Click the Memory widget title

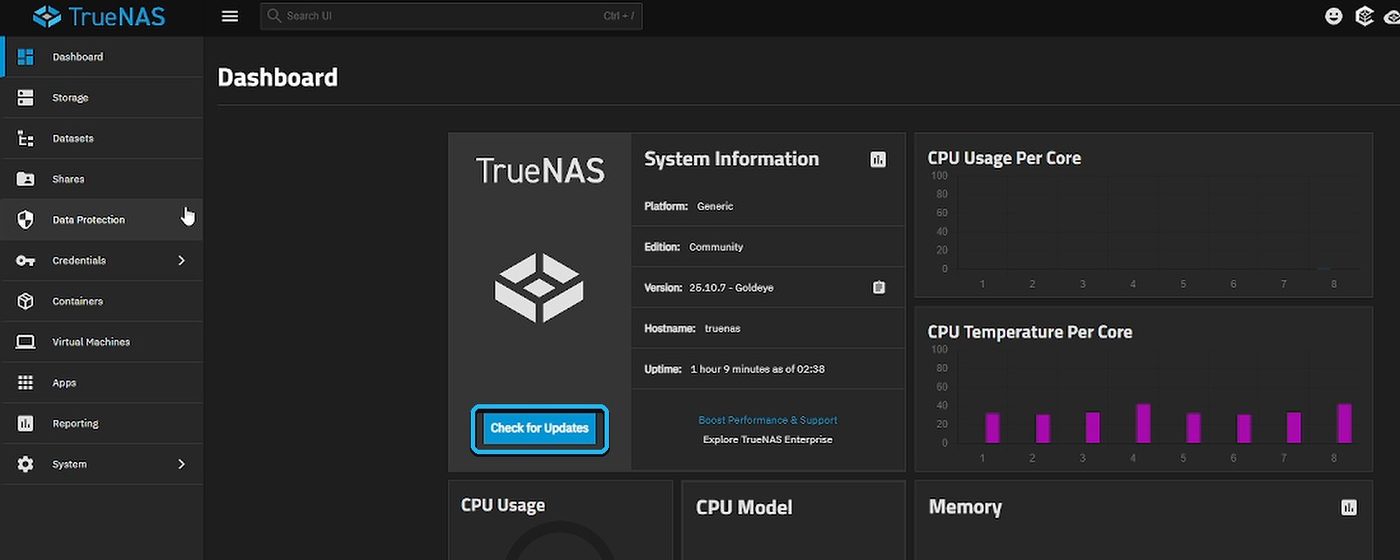point(965,508)
